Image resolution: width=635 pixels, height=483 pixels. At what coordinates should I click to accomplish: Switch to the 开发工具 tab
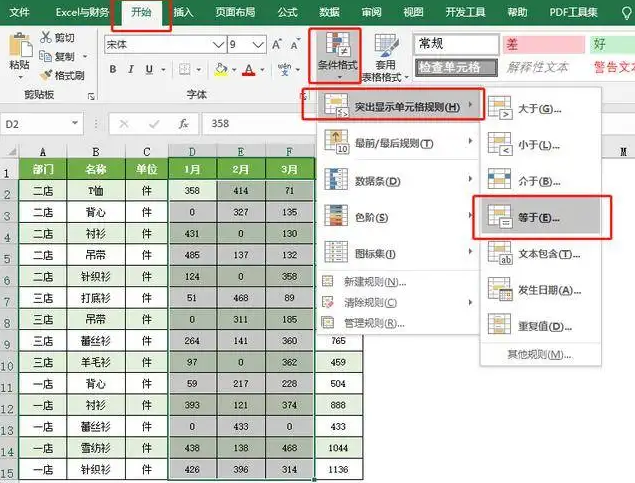pyautogui.click(x=465, y=12)
